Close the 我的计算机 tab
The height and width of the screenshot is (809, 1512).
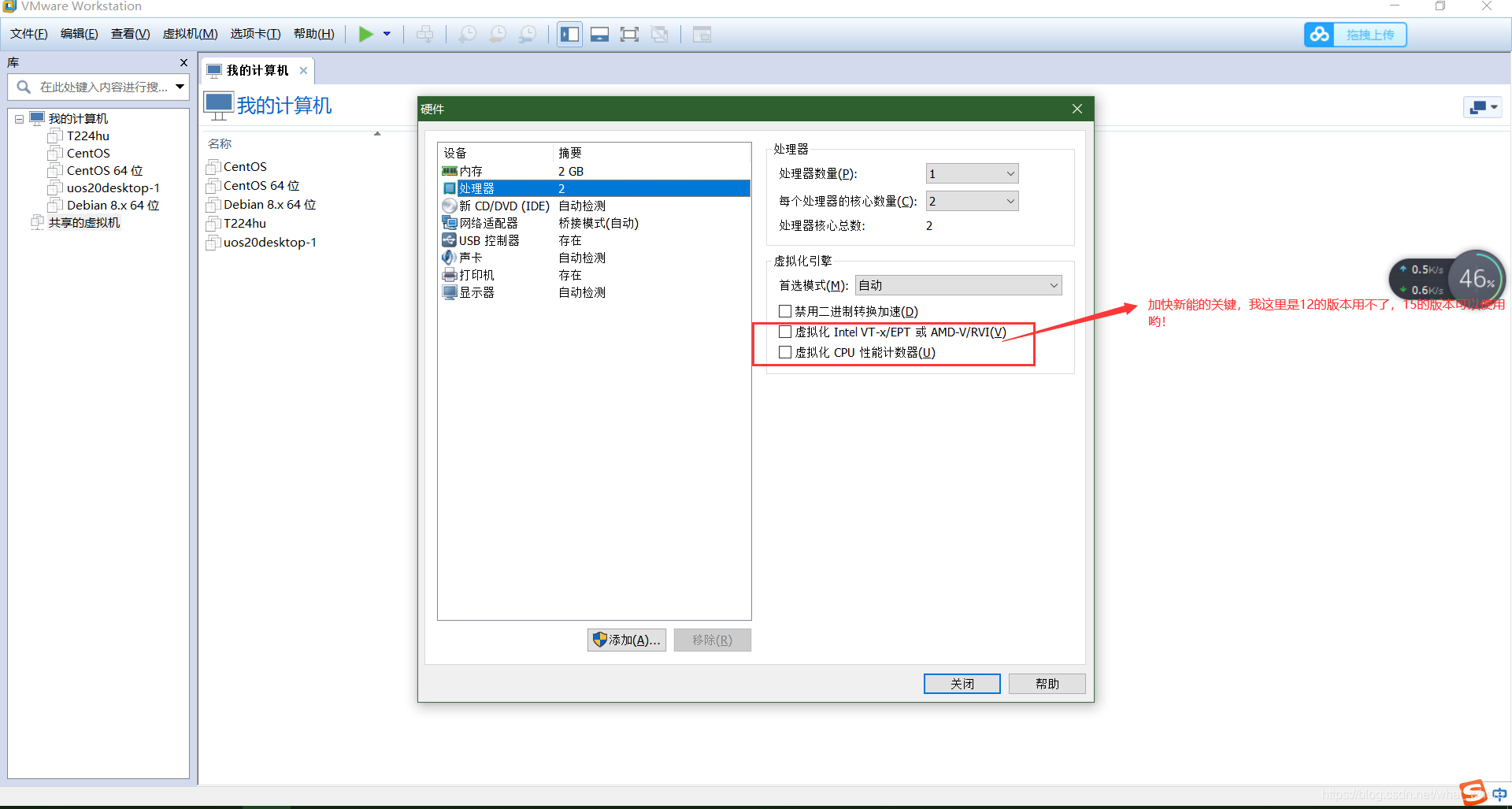[x=303, y=70]
